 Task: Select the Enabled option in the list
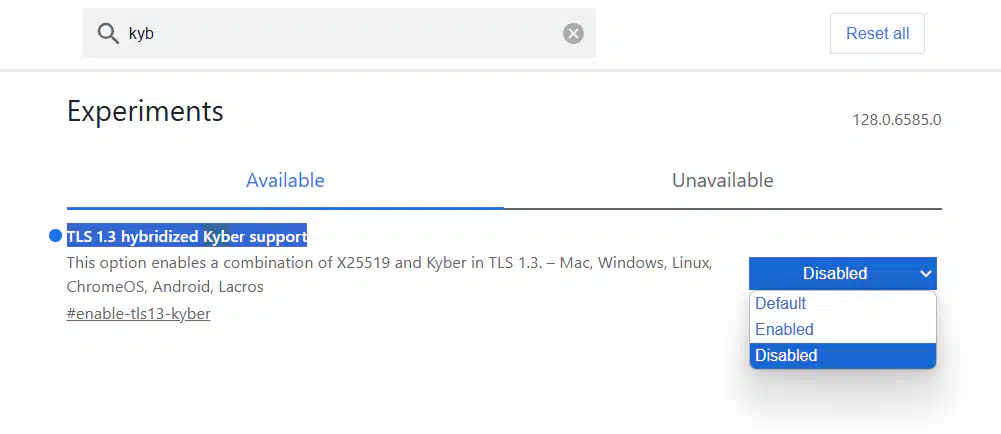pyautogui.click(x=785, y=329)
